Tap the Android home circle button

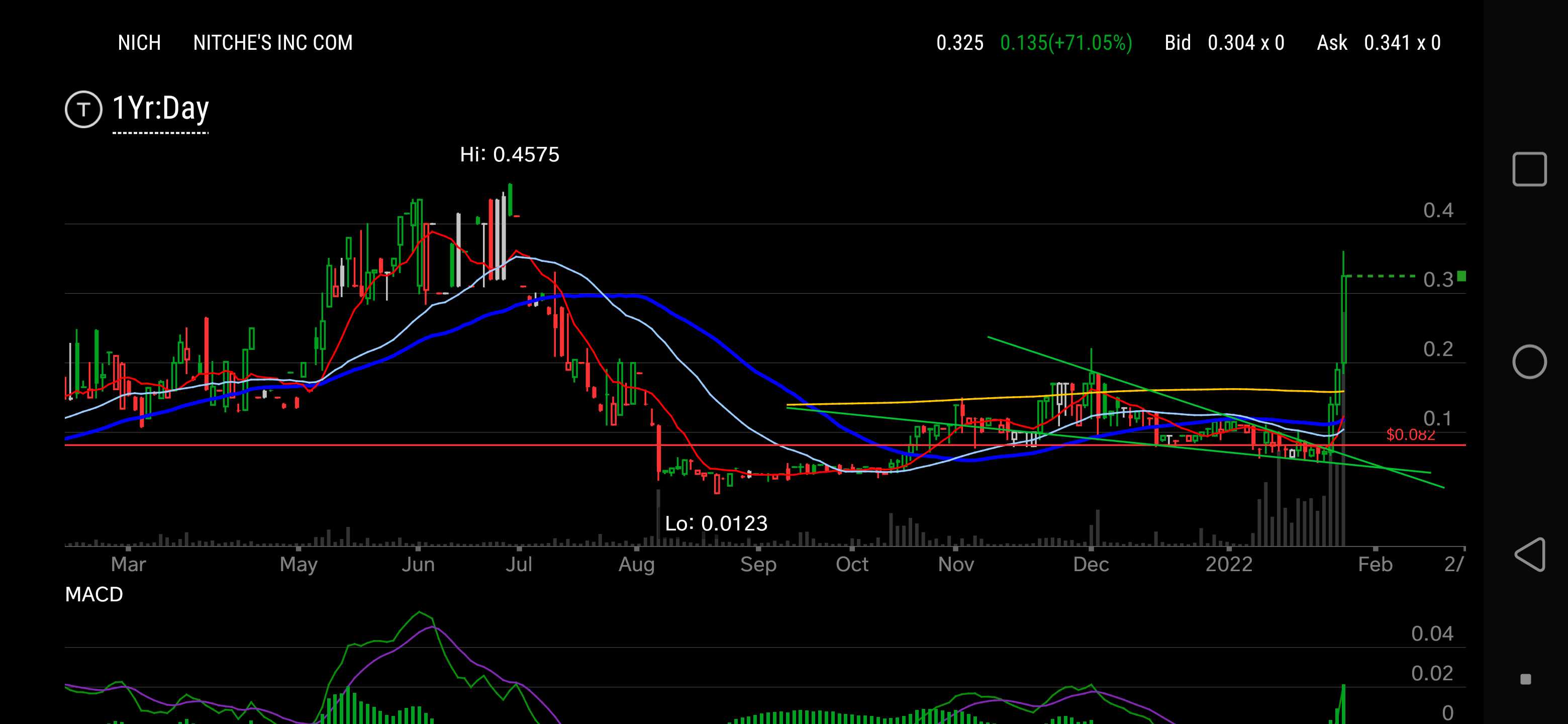[x=1529, y=361]
